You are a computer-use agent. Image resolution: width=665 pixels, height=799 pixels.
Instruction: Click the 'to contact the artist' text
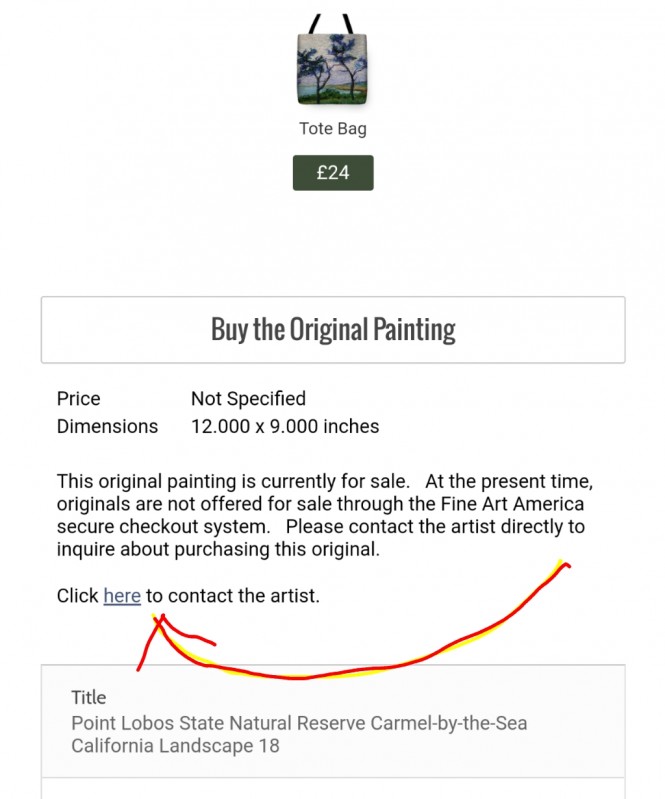(x=233, y=596)
